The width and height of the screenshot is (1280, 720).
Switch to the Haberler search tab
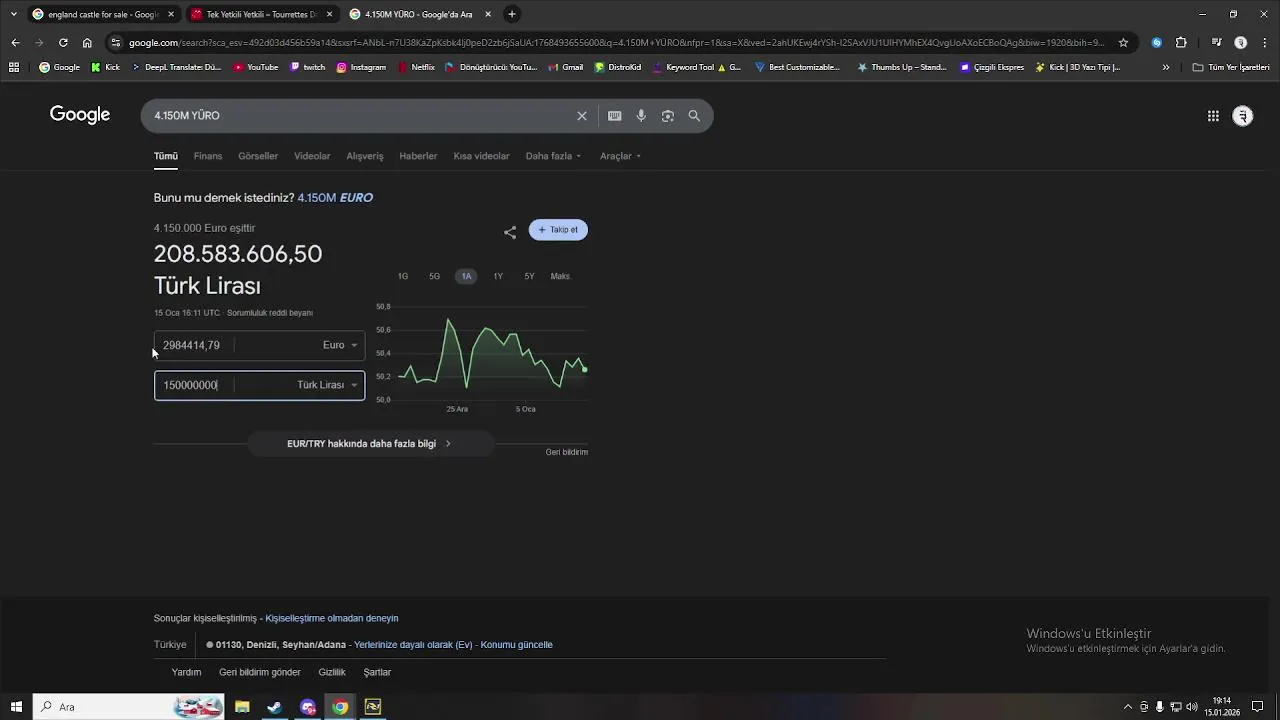[x=418, y=156]
